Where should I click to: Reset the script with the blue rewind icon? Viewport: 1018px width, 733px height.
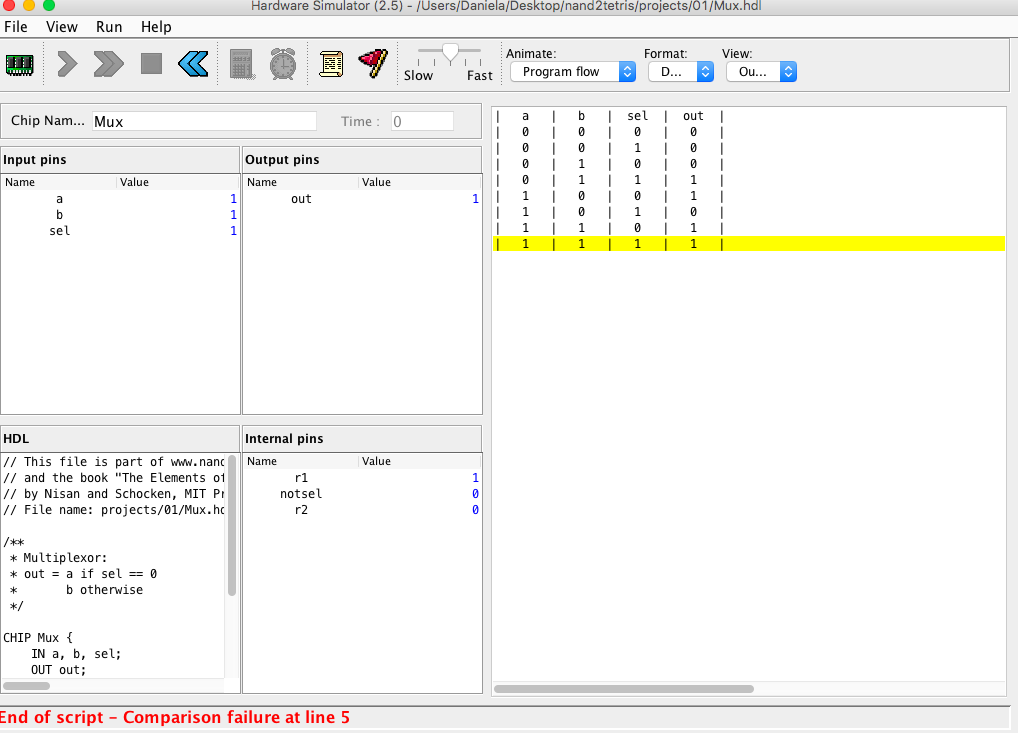(193, 64)
